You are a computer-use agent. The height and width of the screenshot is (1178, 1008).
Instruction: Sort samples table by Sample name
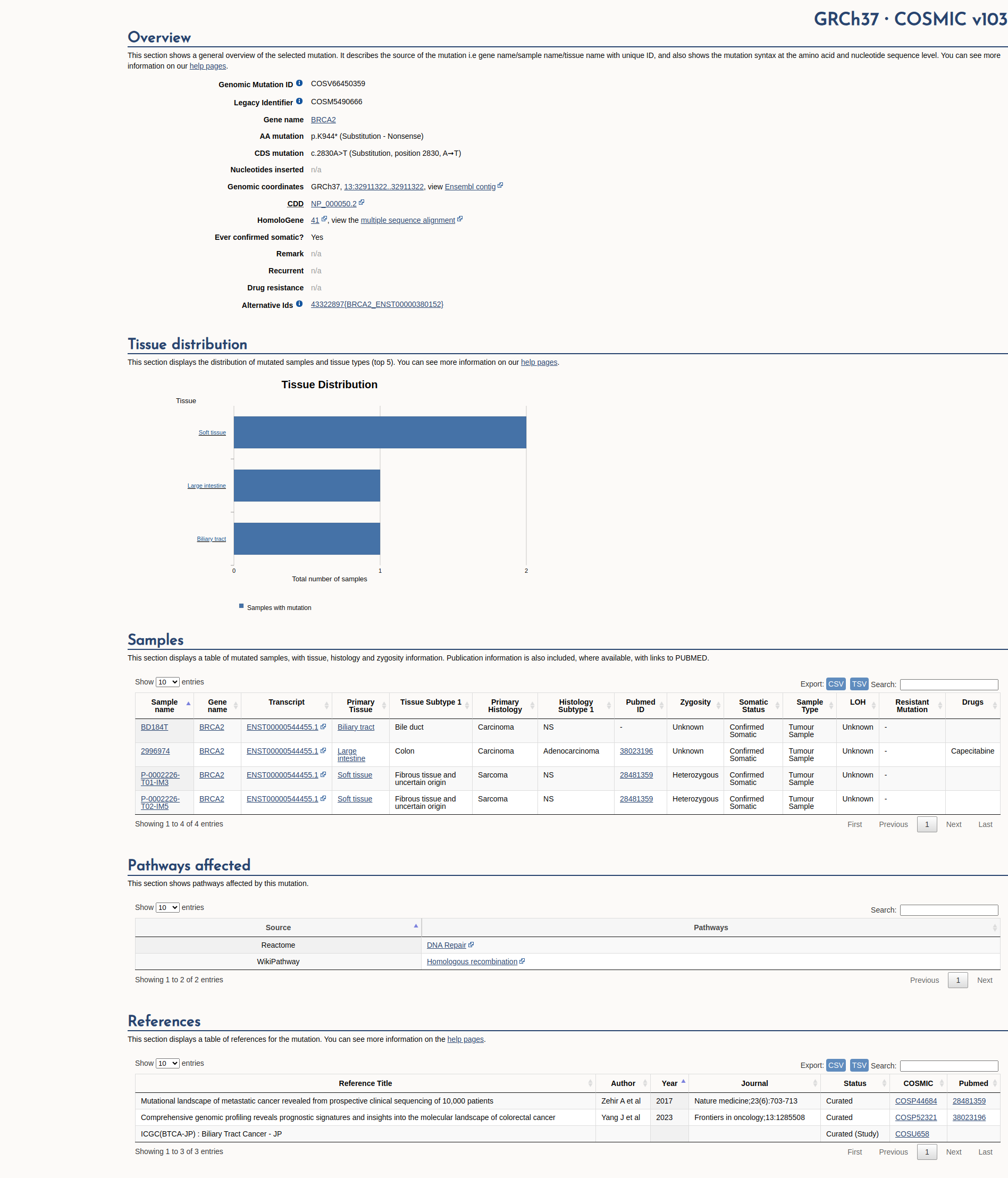tap(164, 706)
